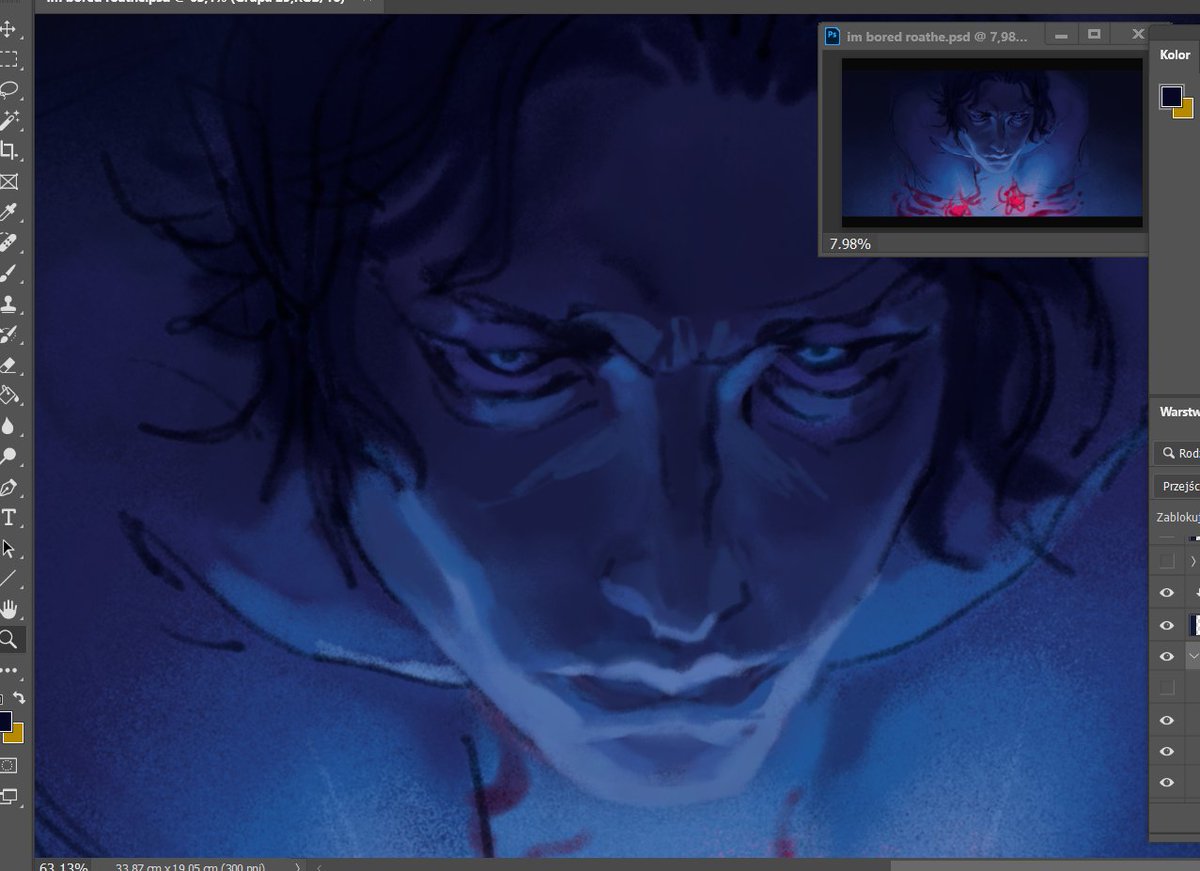
Task: Select the Eyedropper tool
Action: click(9, 212)
